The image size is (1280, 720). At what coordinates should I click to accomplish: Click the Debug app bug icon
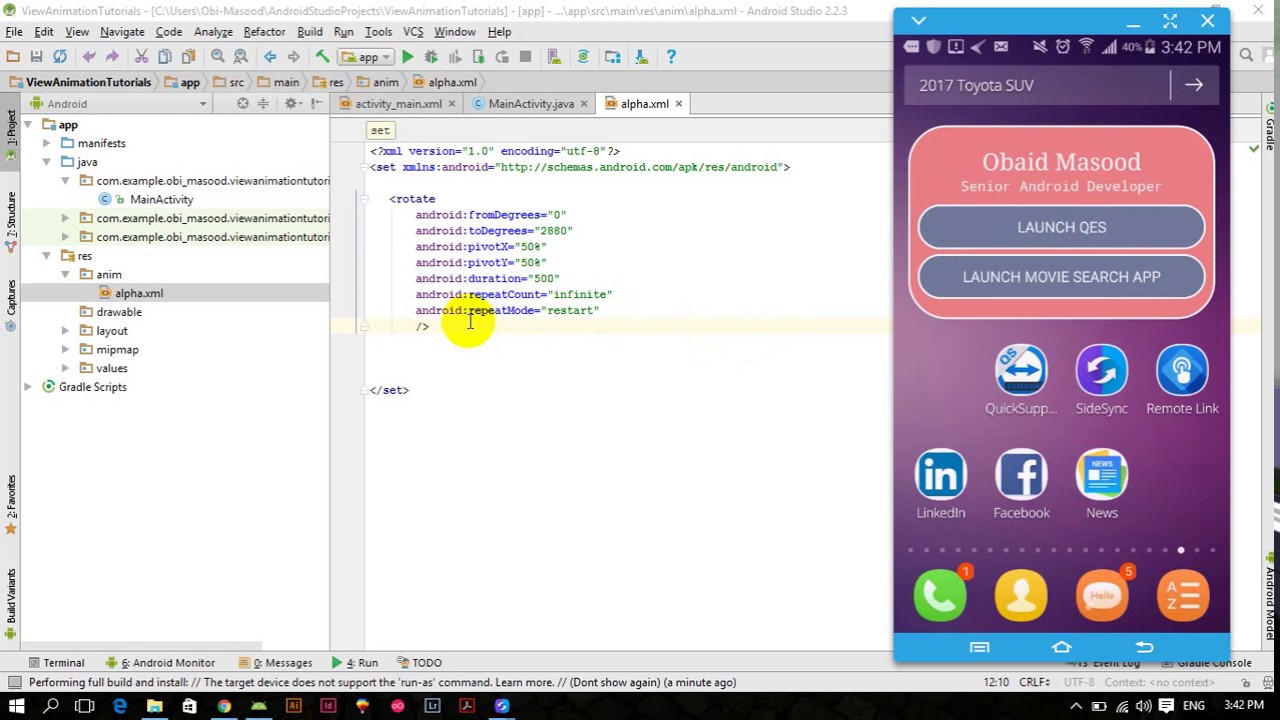click(431, 57)
